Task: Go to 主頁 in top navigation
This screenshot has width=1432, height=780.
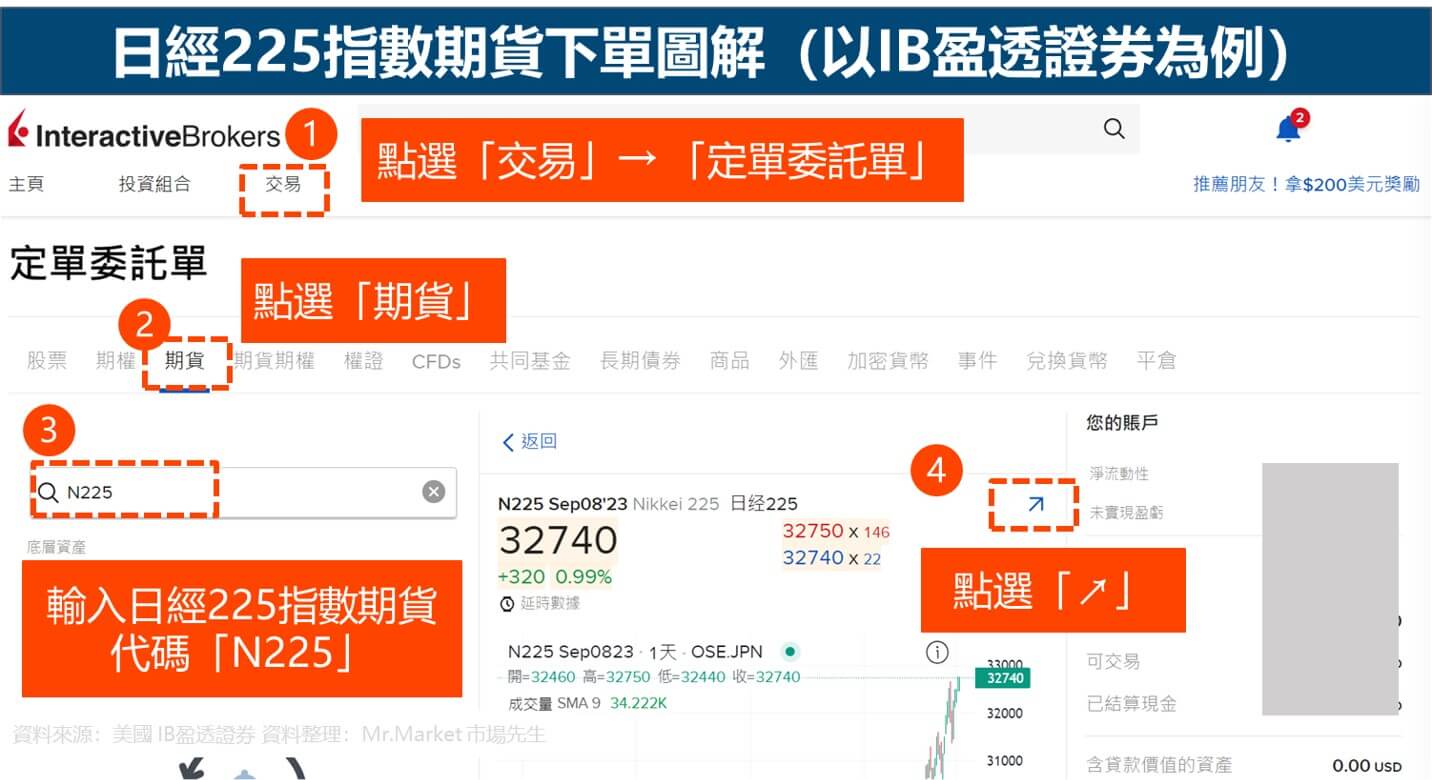Action: point(26,184)
